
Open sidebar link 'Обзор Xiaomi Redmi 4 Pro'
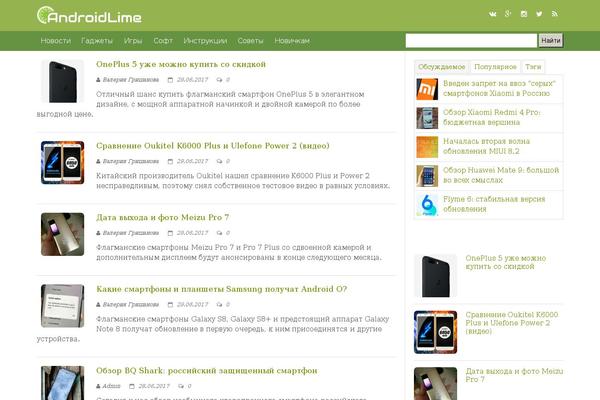[x=492, y=118]
